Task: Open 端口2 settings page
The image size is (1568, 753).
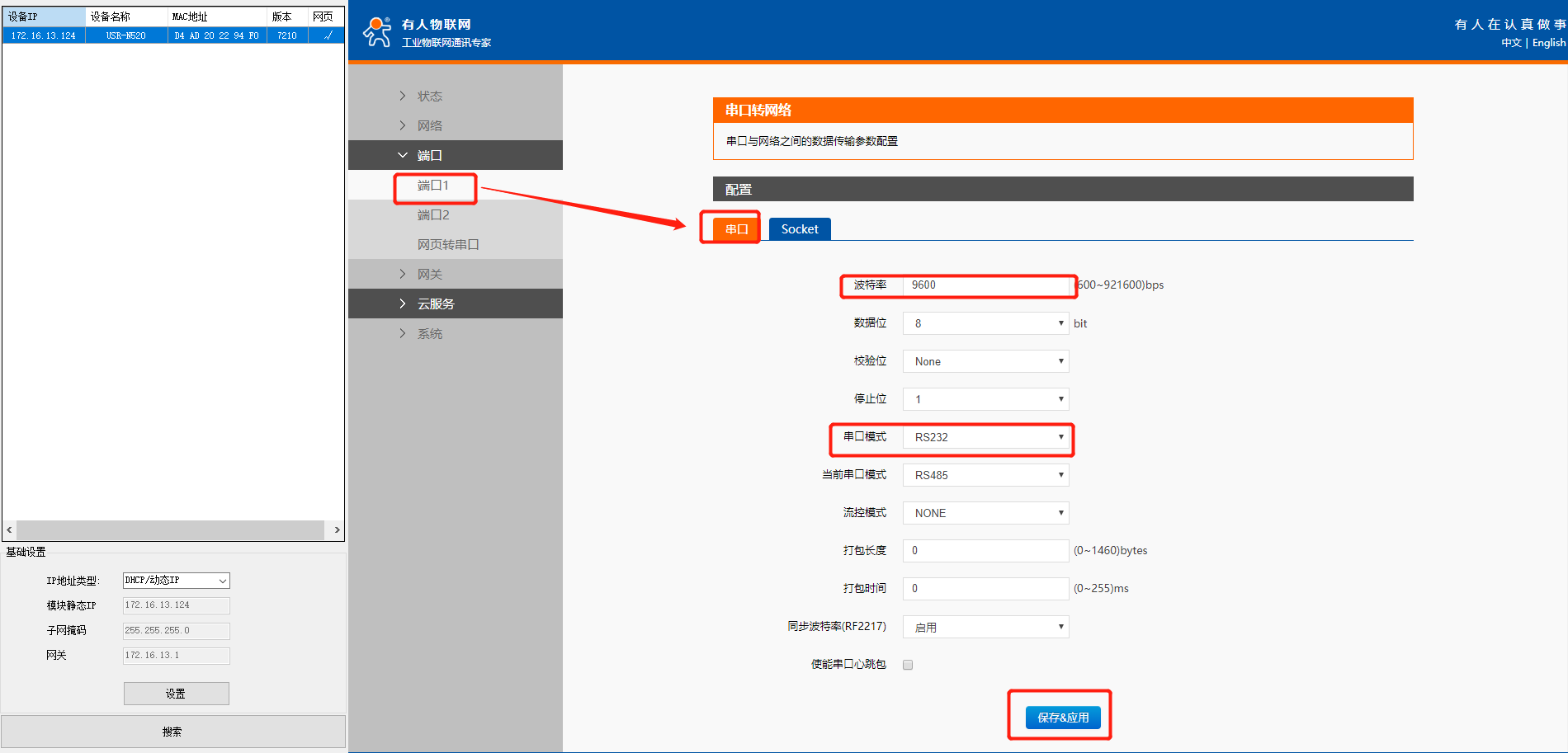Action: point(433,215)
